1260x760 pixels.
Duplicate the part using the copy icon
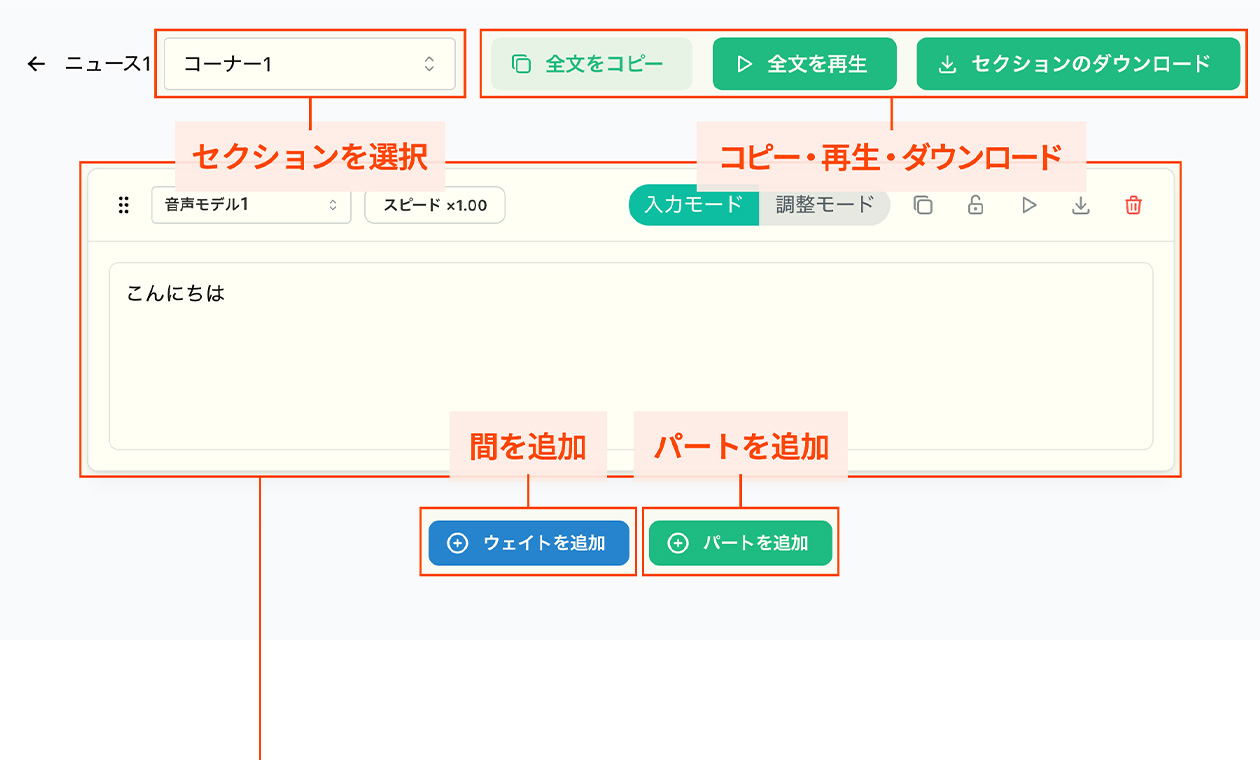click(923, 206)
